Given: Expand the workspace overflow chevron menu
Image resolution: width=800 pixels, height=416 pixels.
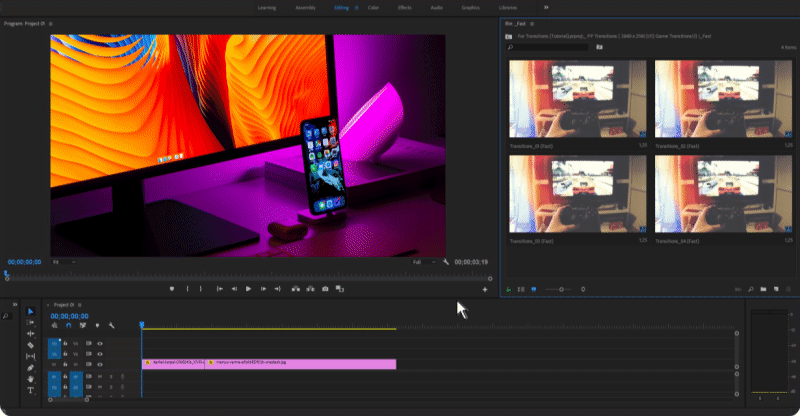Looking at the screenshot, I should 546,7.
